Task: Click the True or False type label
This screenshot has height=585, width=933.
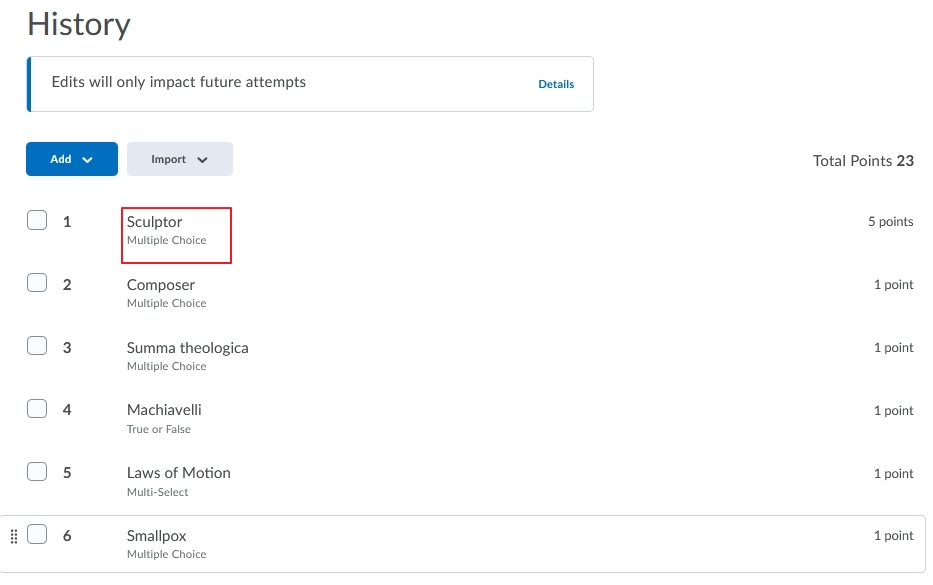Action: (158, 429)
